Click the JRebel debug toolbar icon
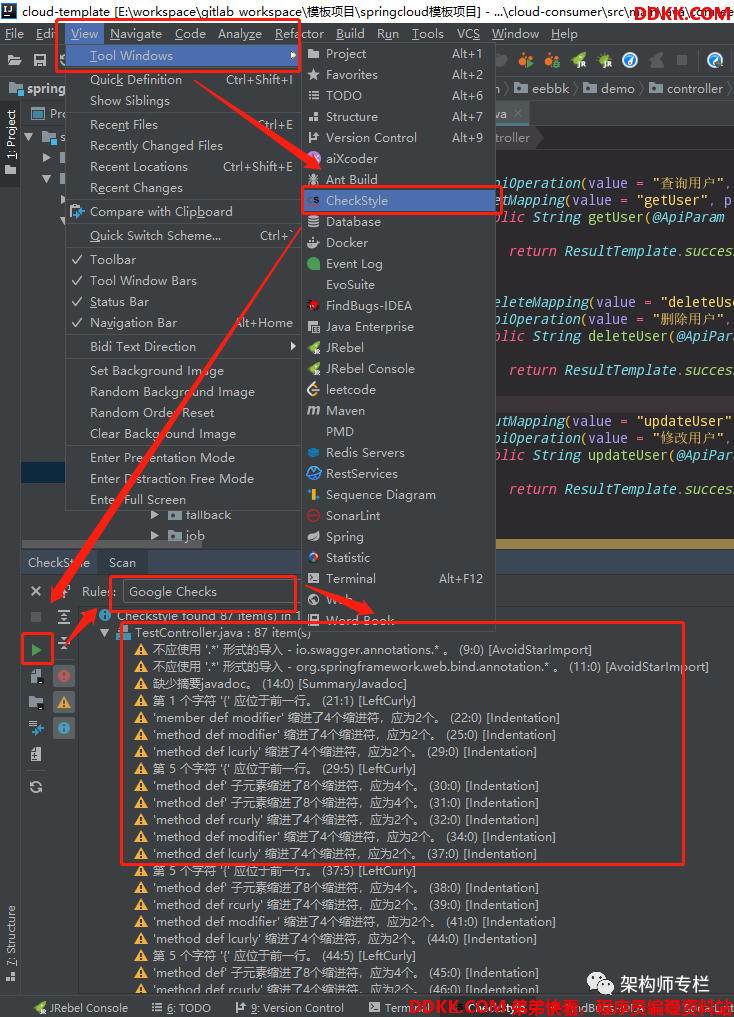 [604, 60]
